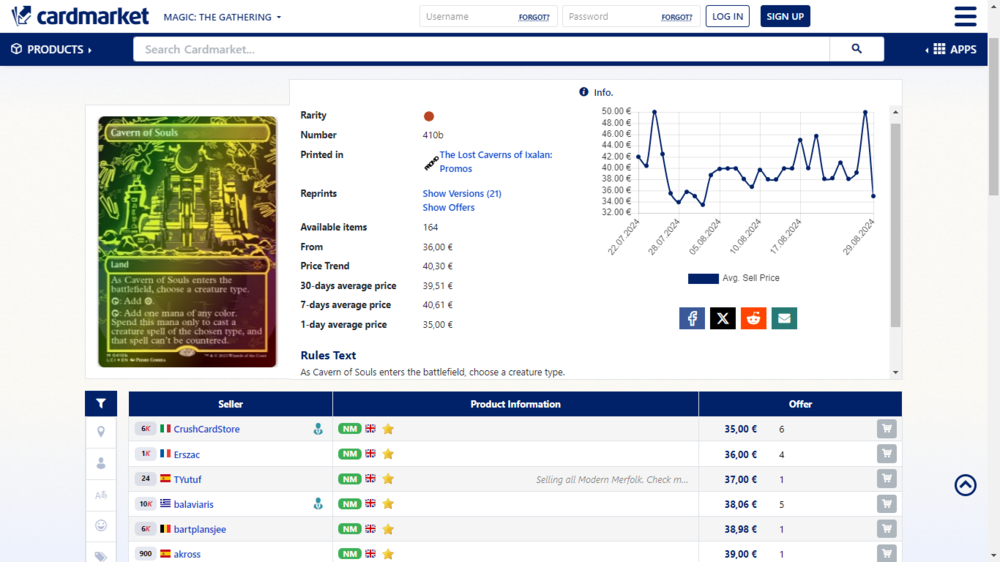Click scroll-to-top arrow button
Image resolution: width=1000 pixels, height=562 pixels.
point(965,485)
